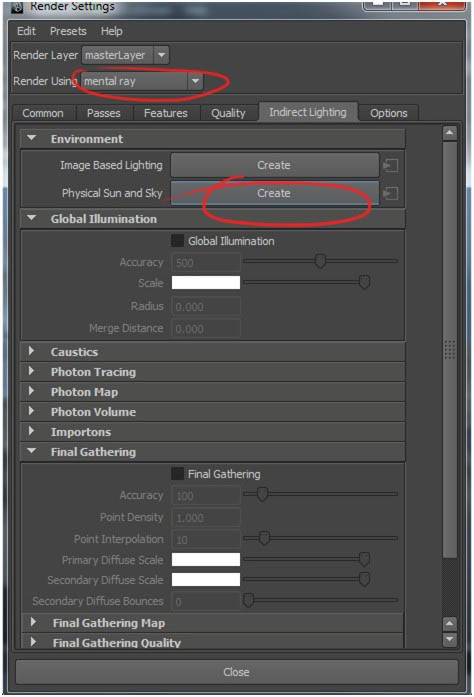Click Create for Physical Sun and Sky
The image size is (474, 697).
274,193
